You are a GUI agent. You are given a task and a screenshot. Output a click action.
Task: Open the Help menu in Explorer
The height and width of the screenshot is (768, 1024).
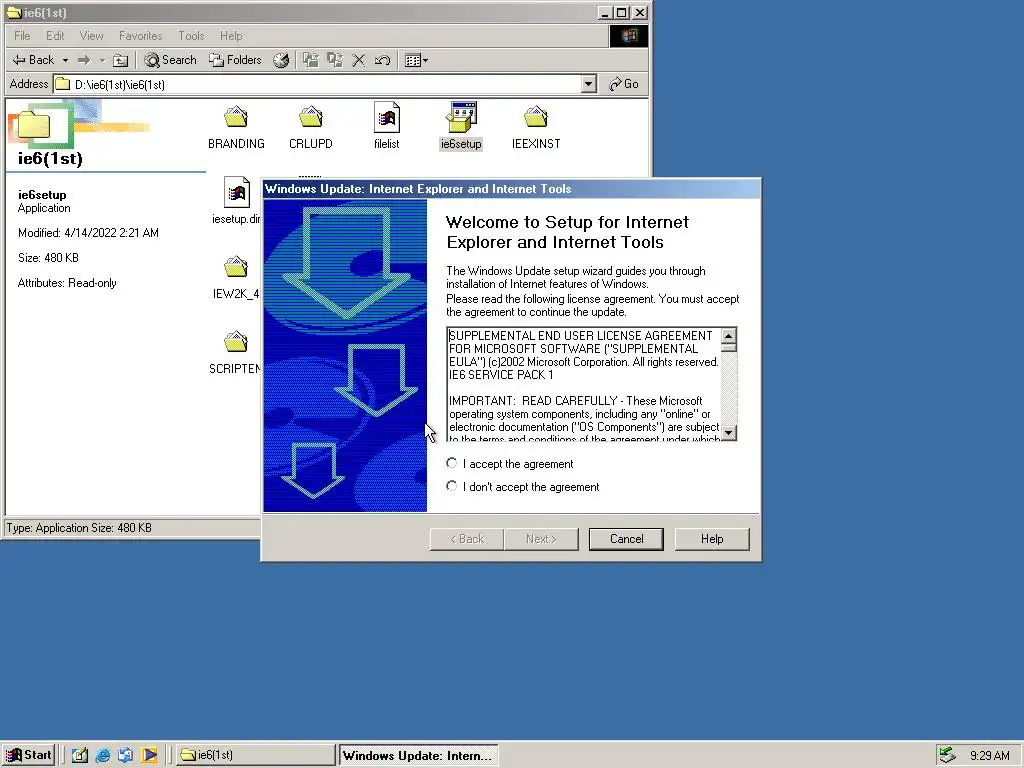point(231,36)
